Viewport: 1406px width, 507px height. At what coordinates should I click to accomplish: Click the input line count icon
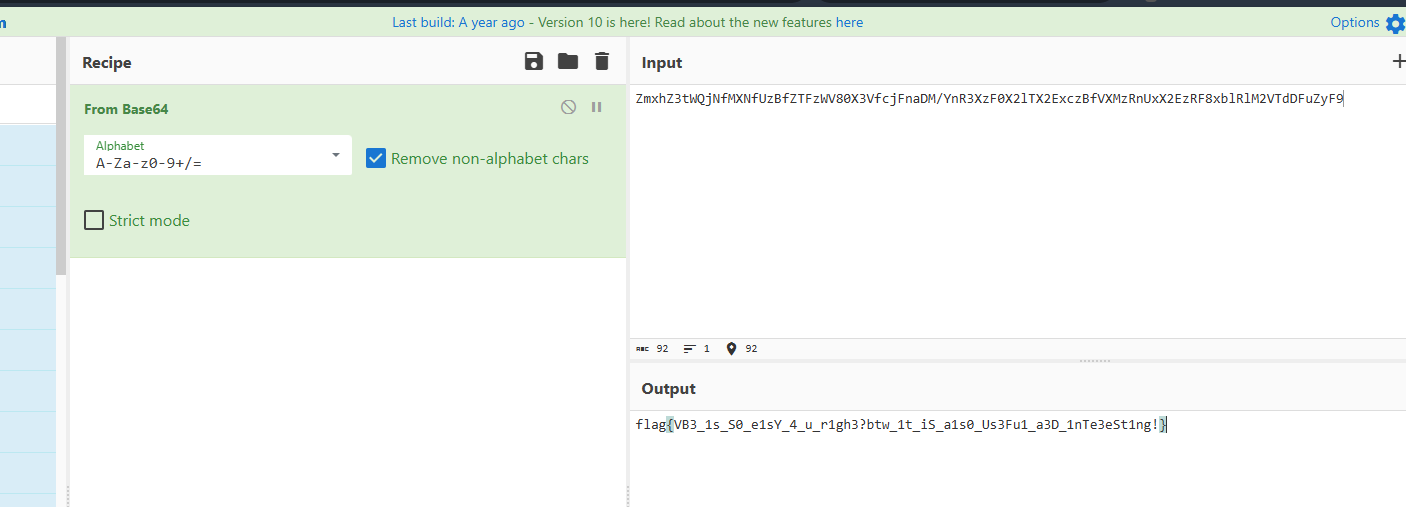[689, 349]
